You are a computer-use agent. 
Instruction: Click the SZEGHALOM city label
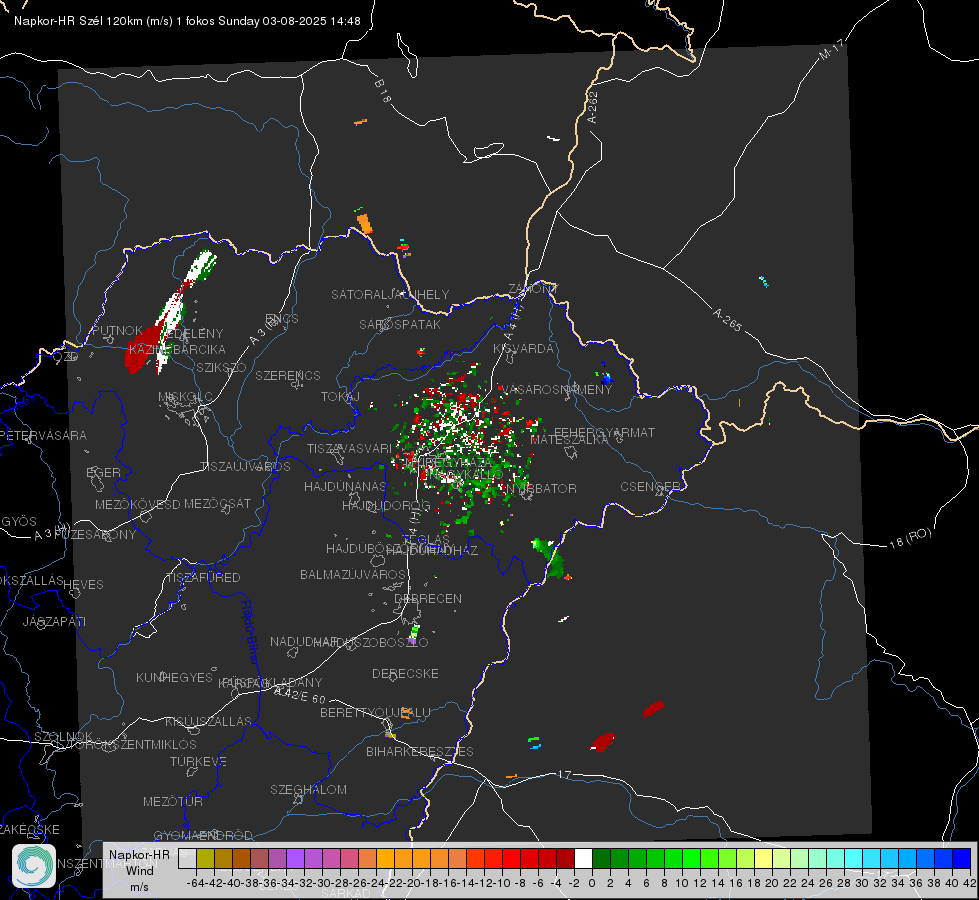tap(308, 789)
